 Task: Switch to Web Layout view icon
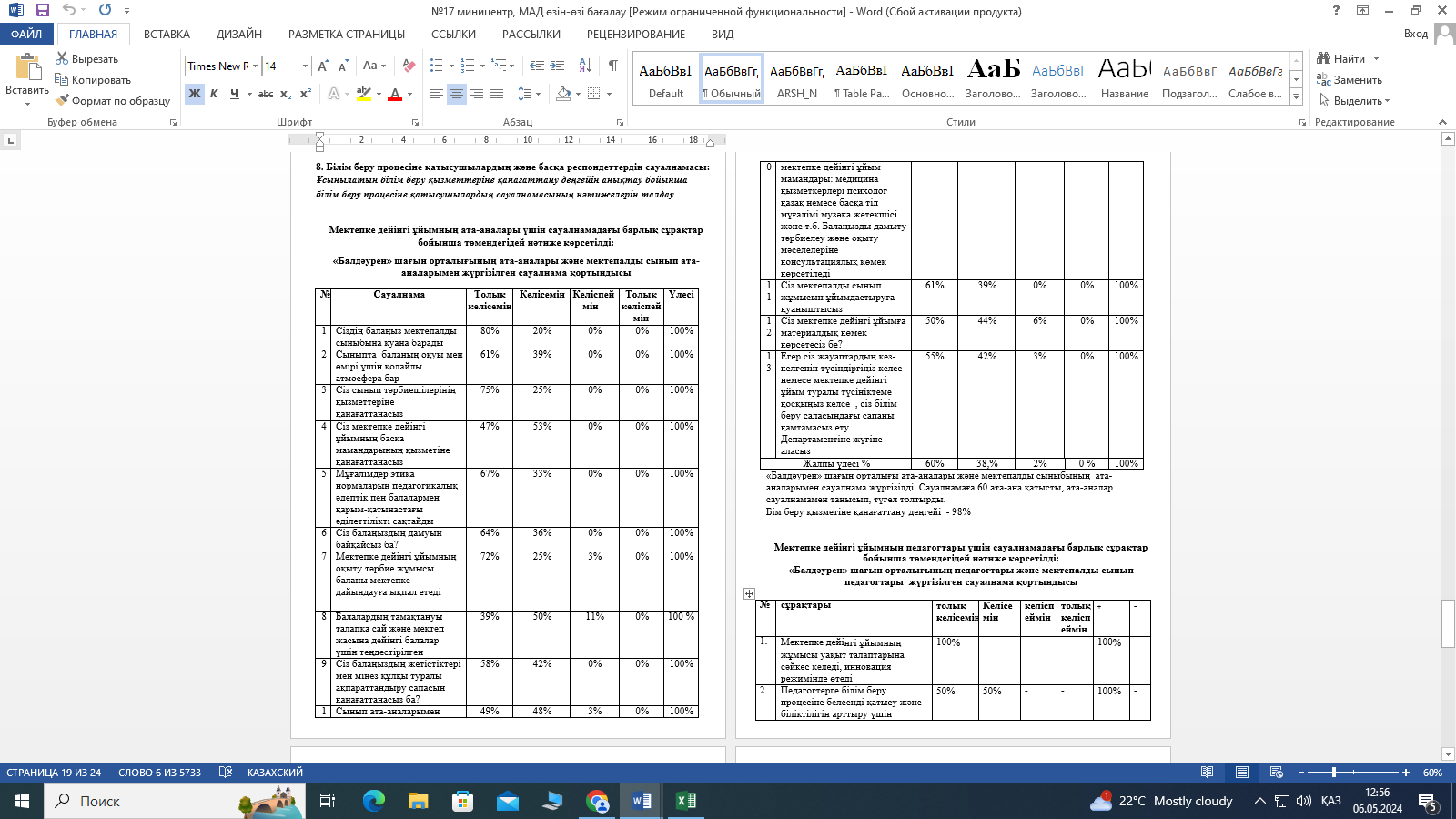(x=1276, y=773)
